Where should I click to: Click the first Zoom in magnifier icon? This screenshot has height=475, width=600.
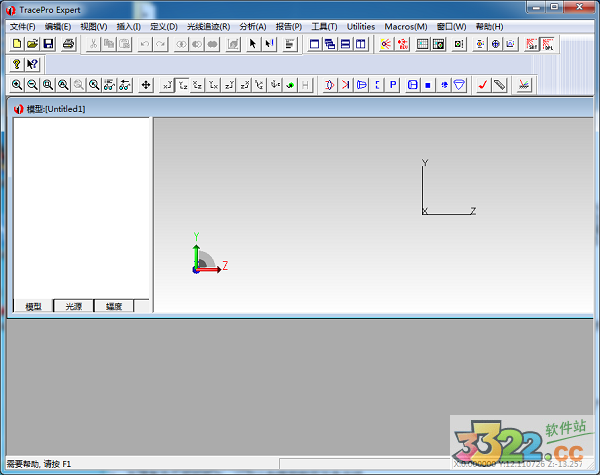[17, 85]
